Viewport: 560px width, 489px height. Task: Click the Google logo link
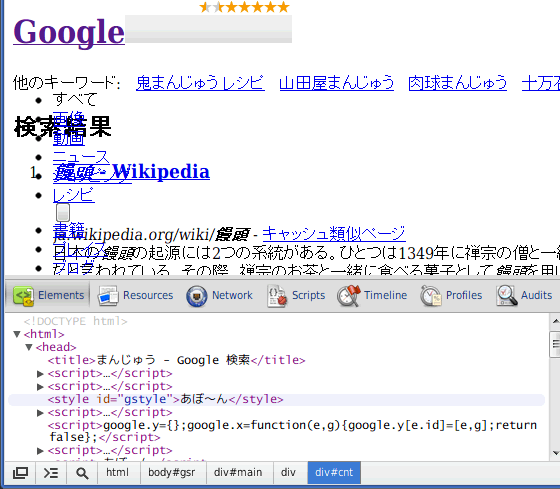tap(69, 32)
